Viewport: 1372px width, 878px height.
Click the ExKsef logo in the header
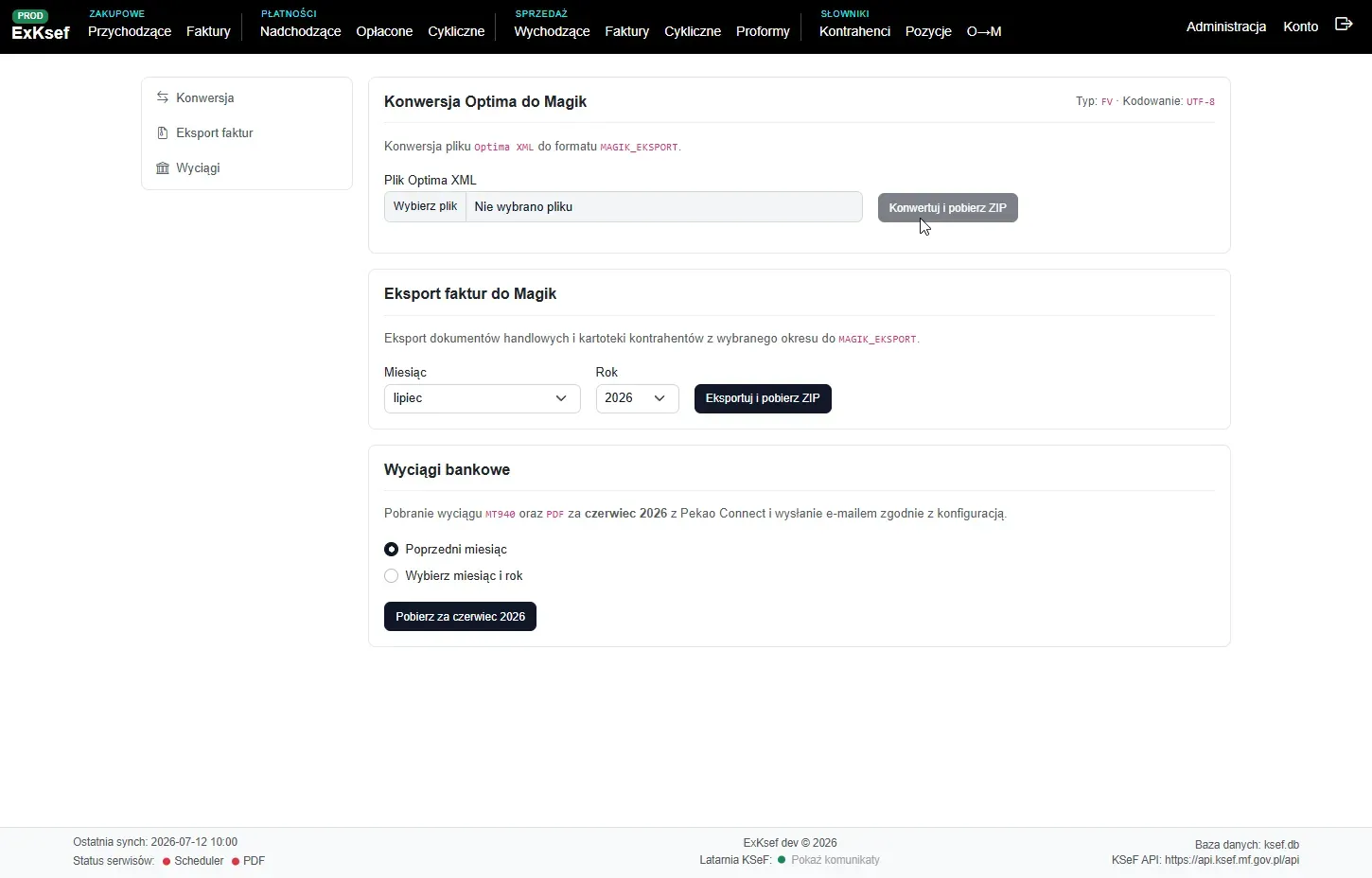tap(41, 32)
